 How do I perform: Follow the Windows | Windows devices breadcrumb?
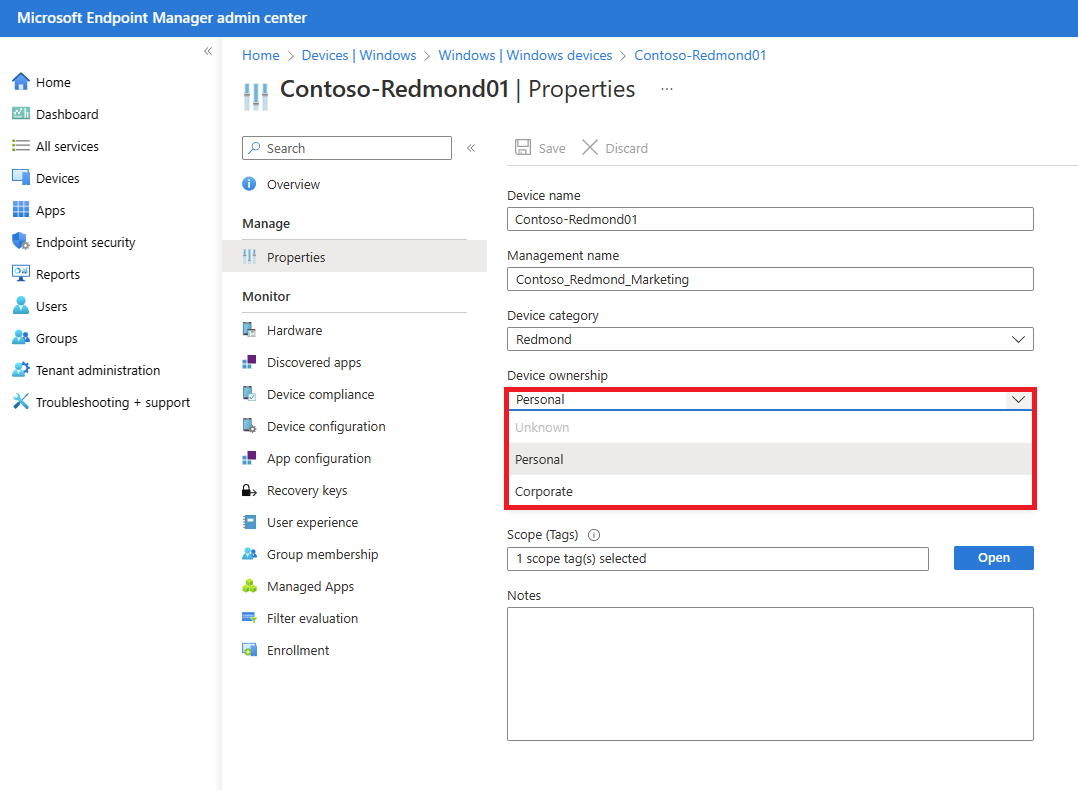click(x=525, y=56)
